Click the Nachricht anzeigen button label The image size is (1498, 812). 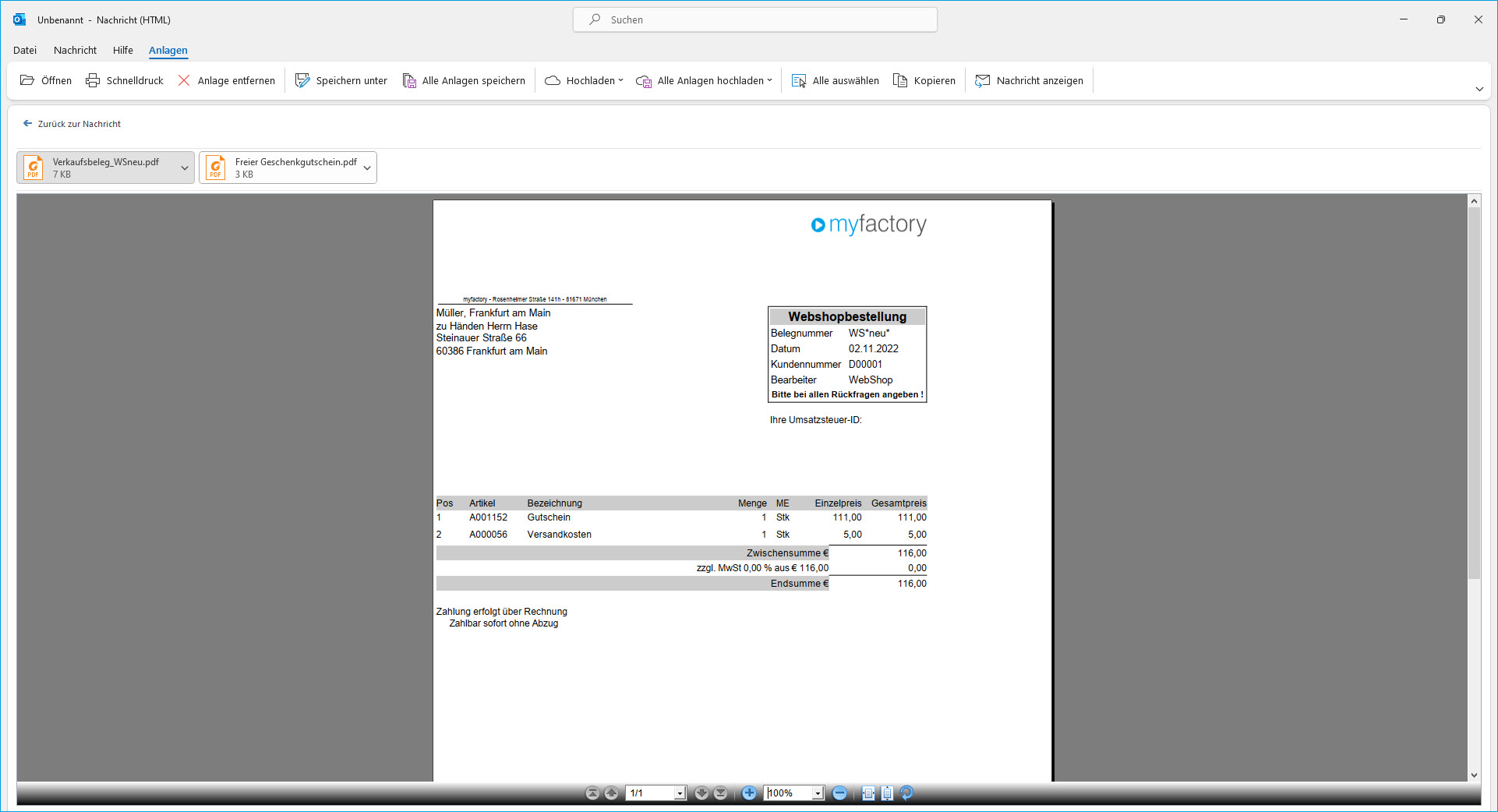tap(1040, 80)
